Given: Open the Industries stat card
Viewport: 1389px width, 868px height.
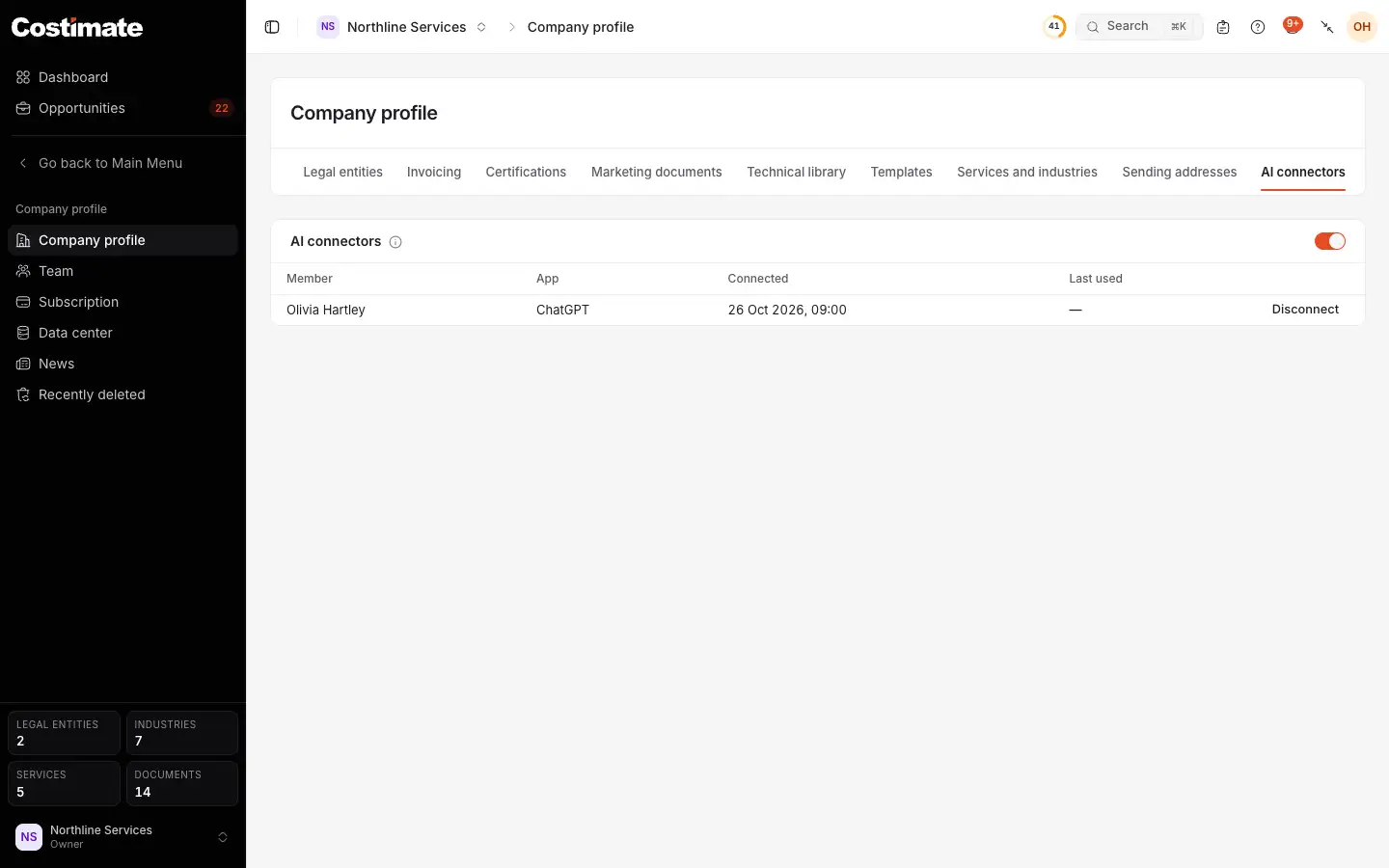Looking at the screenshot, I should pyautogui.click(x=182, y=733).
